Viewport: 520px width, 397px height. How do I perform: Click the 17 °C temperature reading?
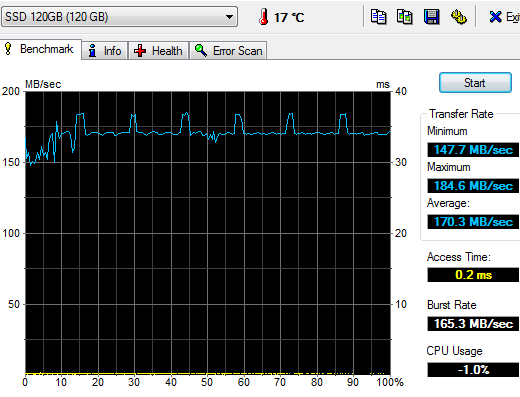pos(289,17)
